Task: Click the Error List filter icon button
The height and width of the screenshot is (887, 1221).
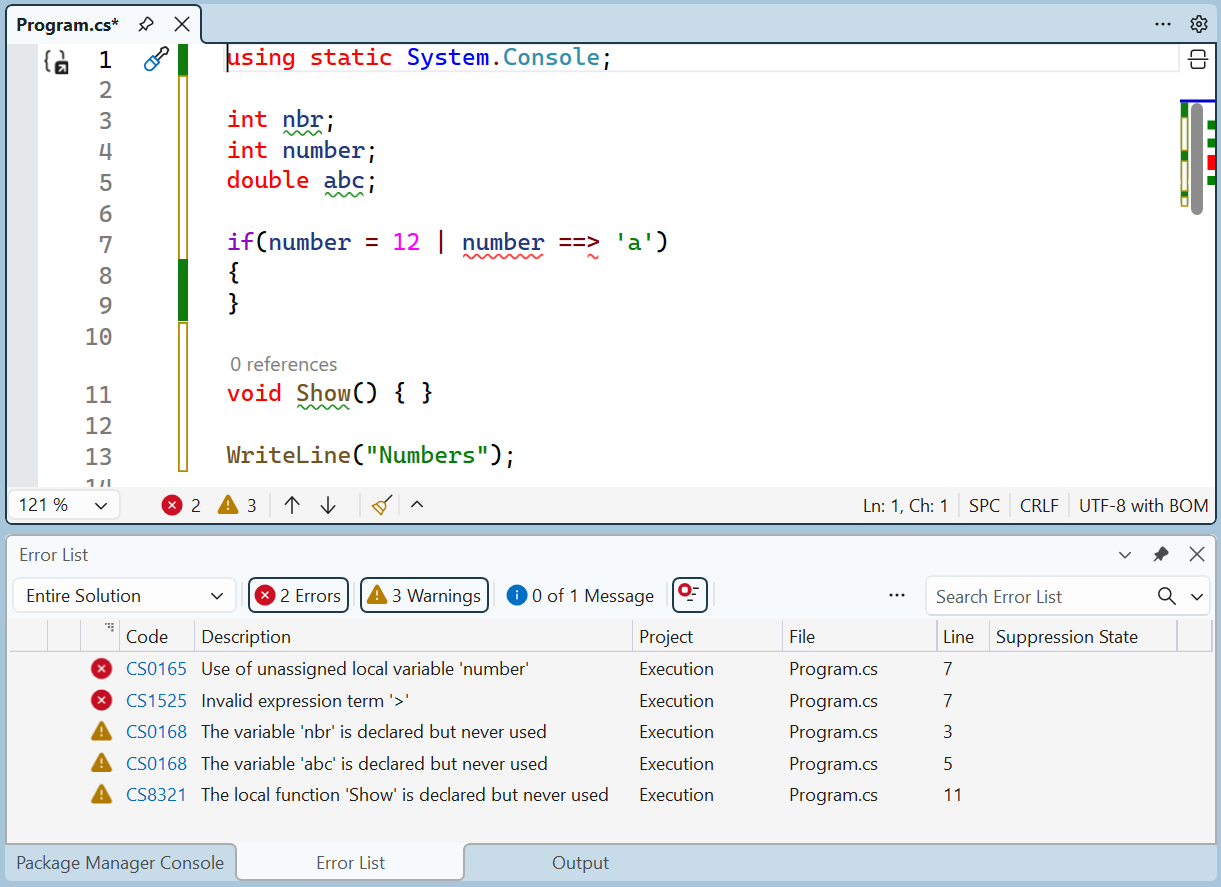Action: coord(689,595)
